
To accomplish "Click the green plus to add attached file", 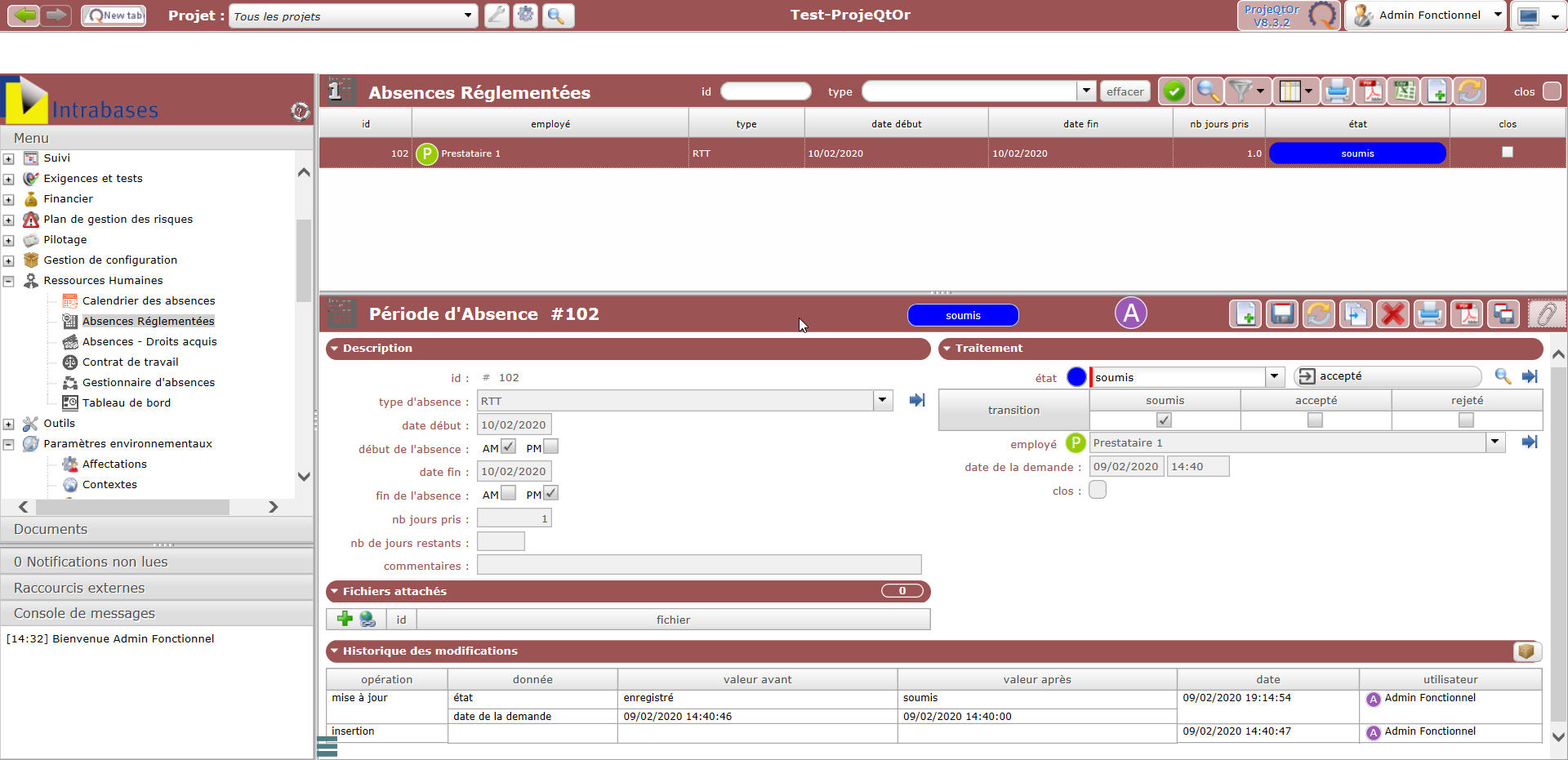I will [x=345, y=619].
